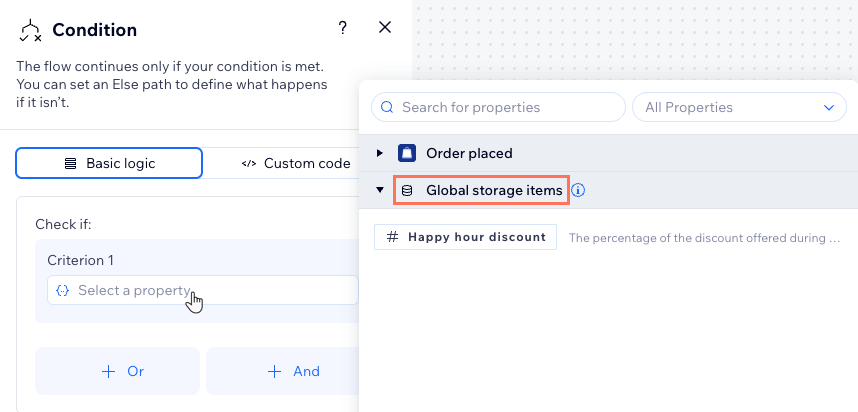
Task: Open Global storage items info tooltip
Action: point(578,190)
